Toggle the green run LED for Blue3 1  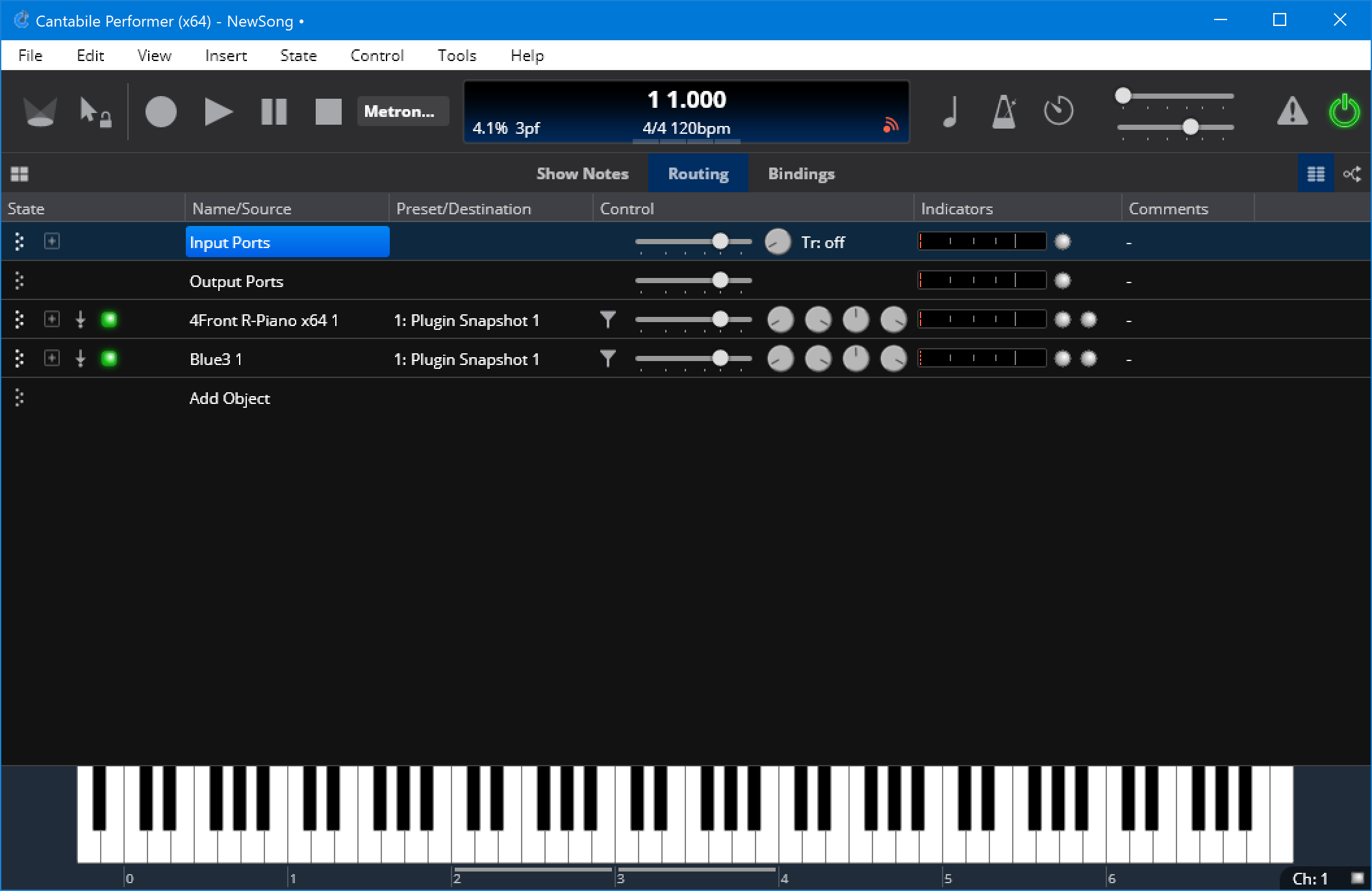pyautogui.click(x=109, y=358)
